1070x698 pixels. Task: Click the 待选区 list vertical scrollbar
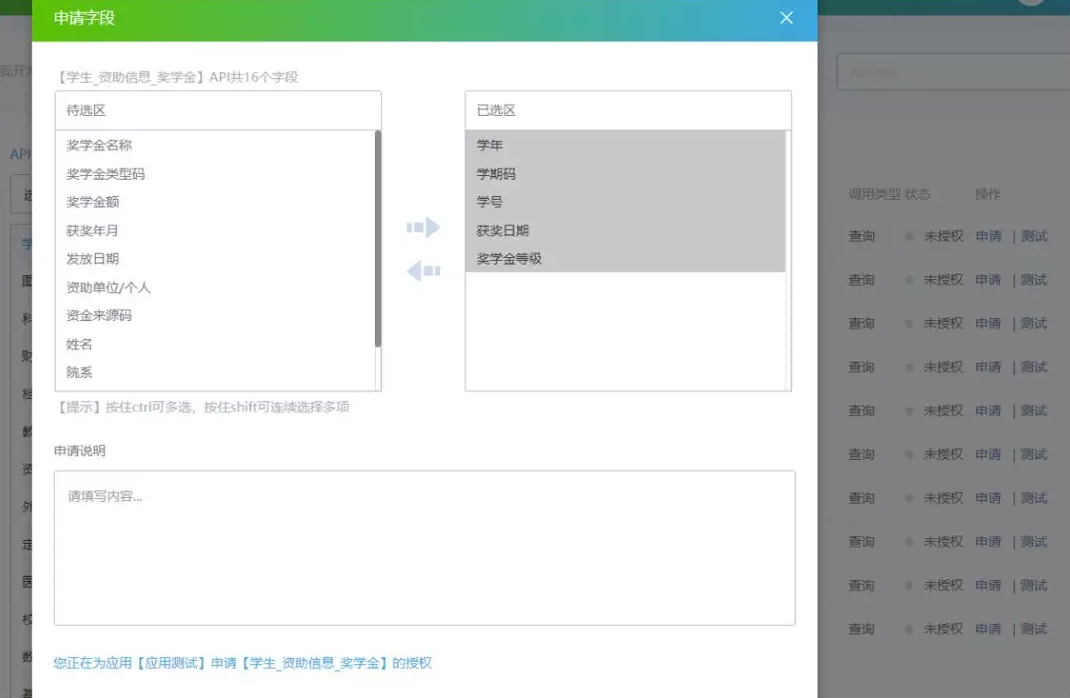(x=378, y=239)
